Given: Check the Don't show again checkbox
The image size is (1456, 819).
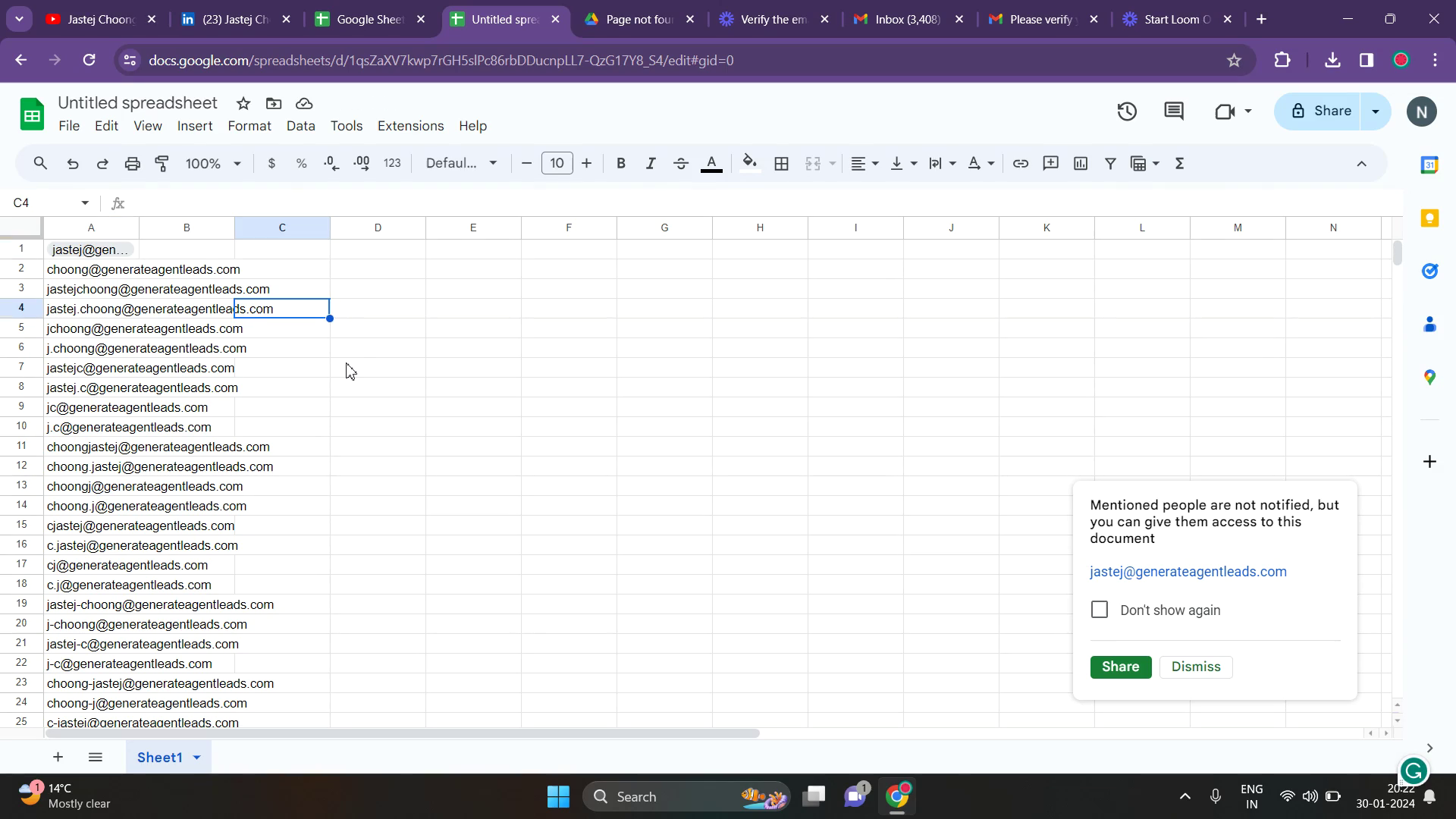Looking at the screenshot, I should 1100,609.
